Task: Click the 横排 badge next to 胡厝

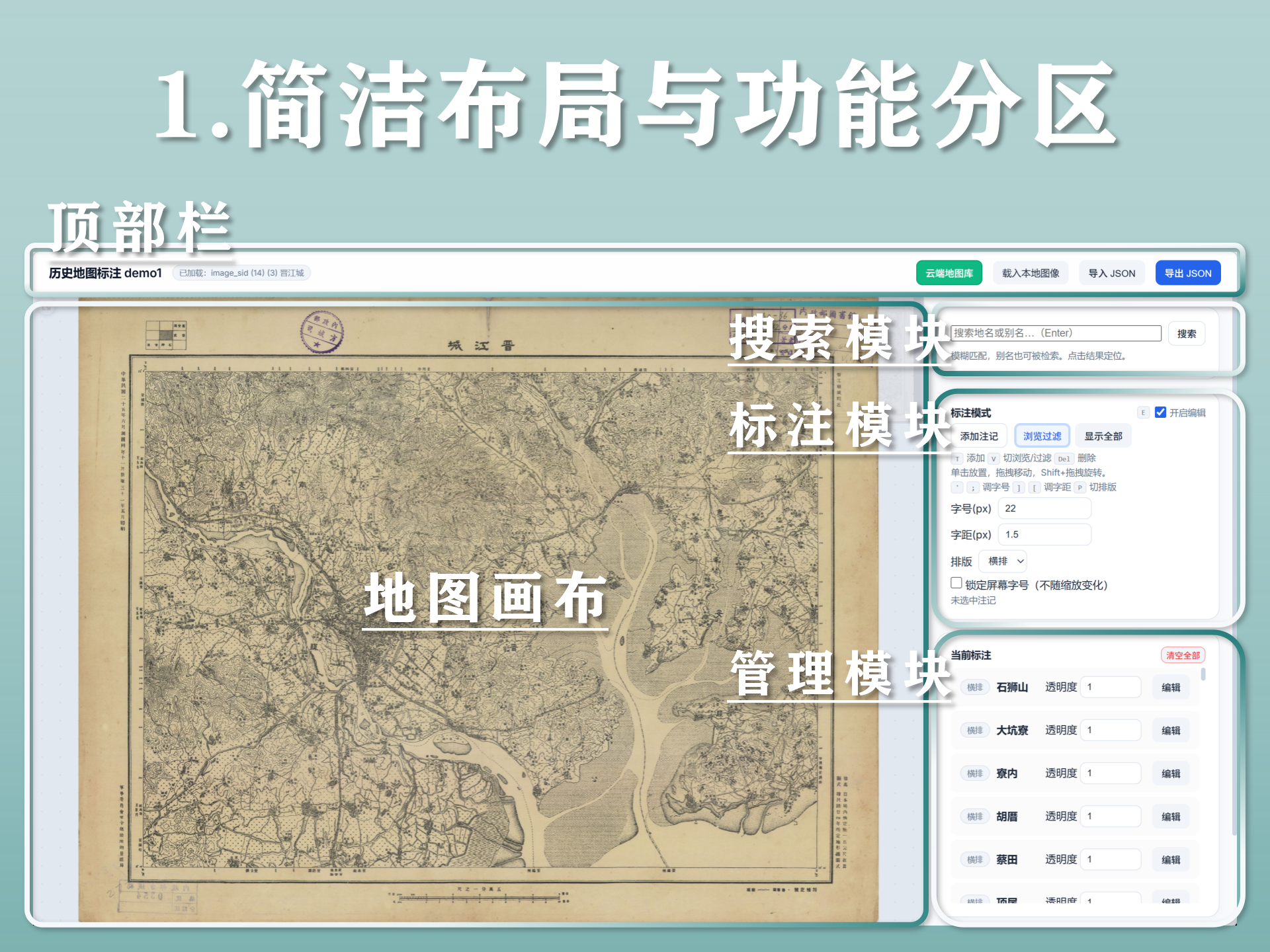Action: (x=974, y=817)
